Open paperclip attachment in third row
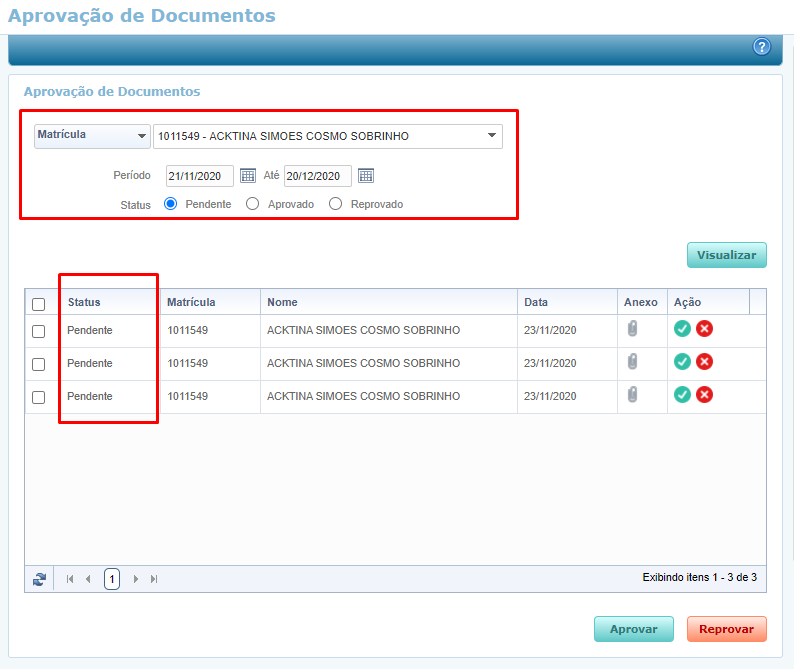The width and height of the screenshot is (794, 669). 632,395
